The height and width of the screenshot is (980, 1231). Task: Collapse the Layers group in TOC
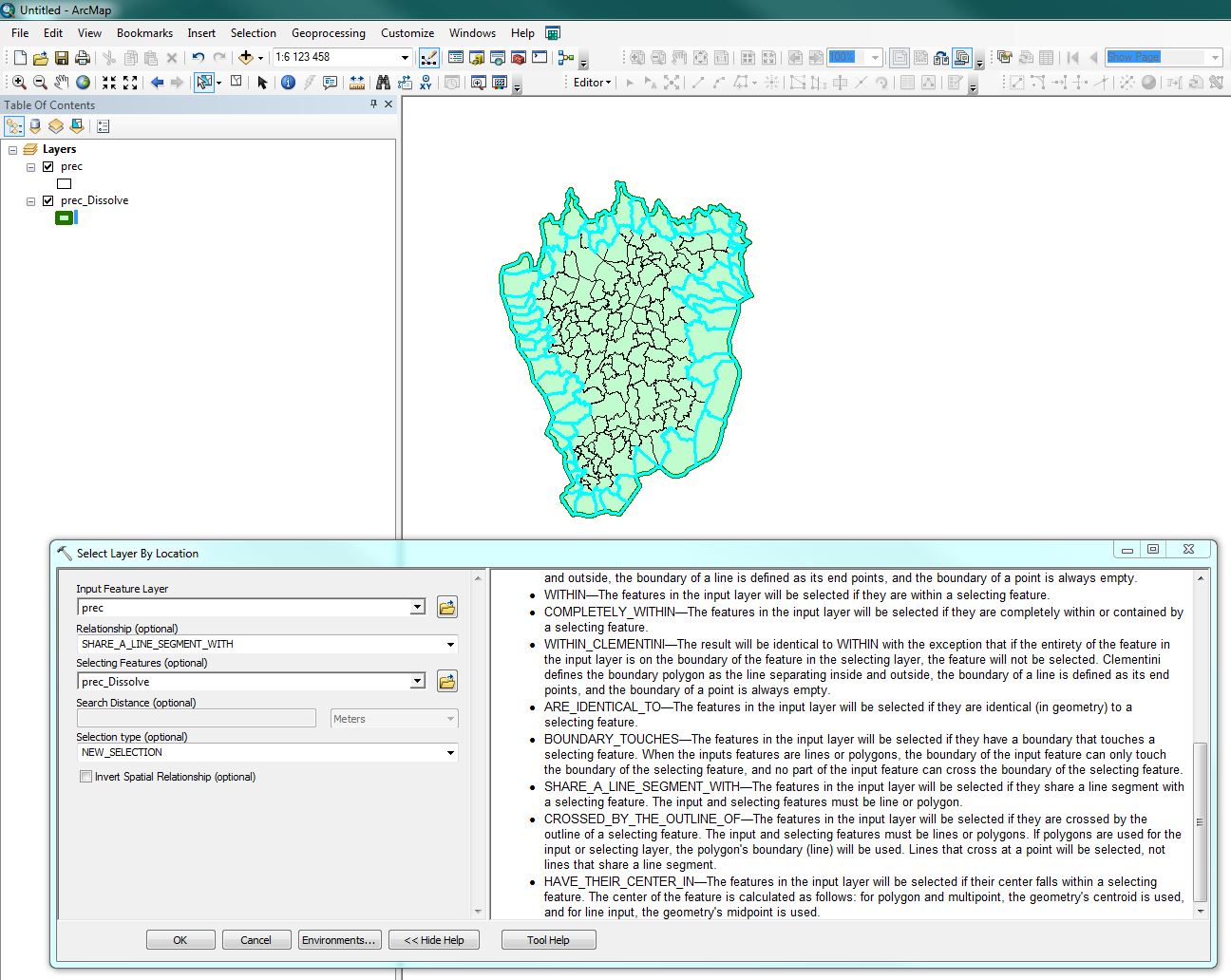pos(12,150)
